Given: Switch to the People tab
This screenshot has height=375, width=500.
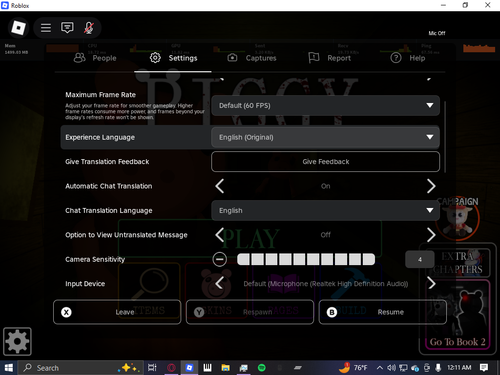Looking at the screenshot, I should click(95, 58).
